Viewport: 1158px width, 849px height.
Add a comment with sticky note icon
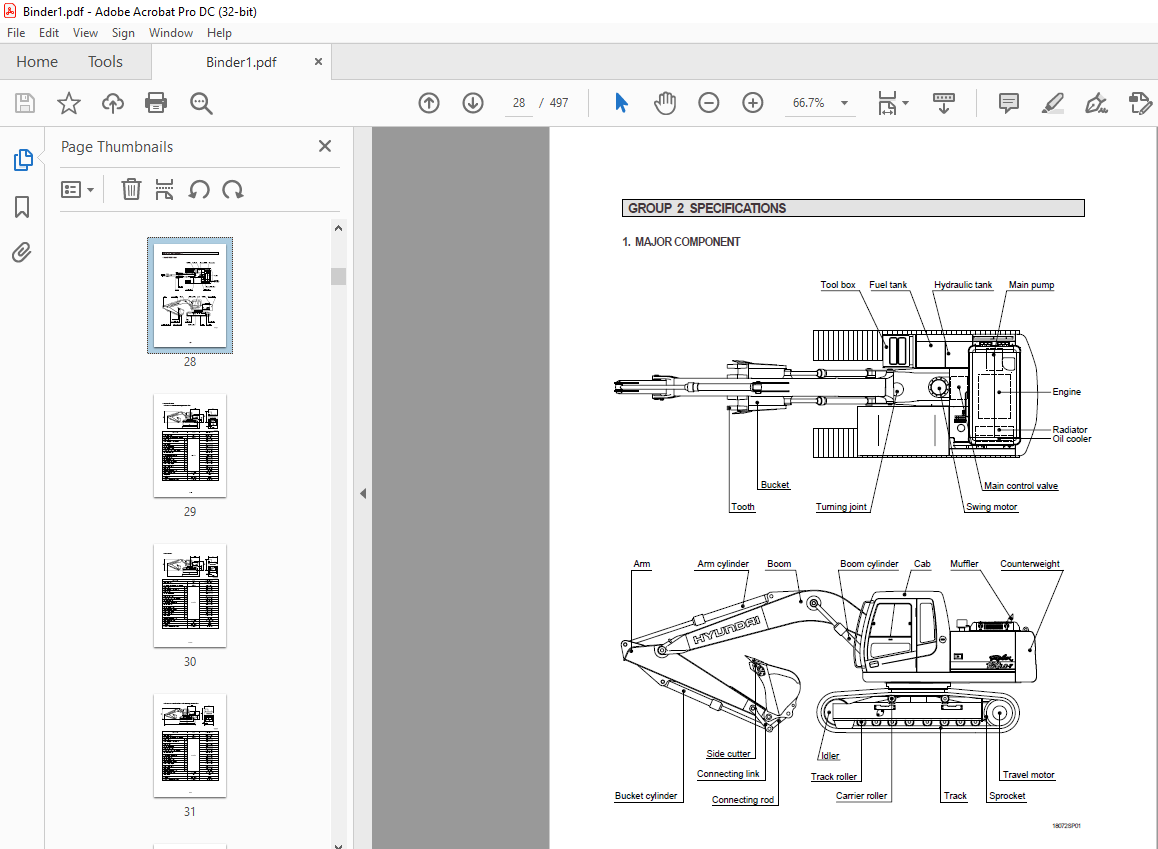[1008, 103]
